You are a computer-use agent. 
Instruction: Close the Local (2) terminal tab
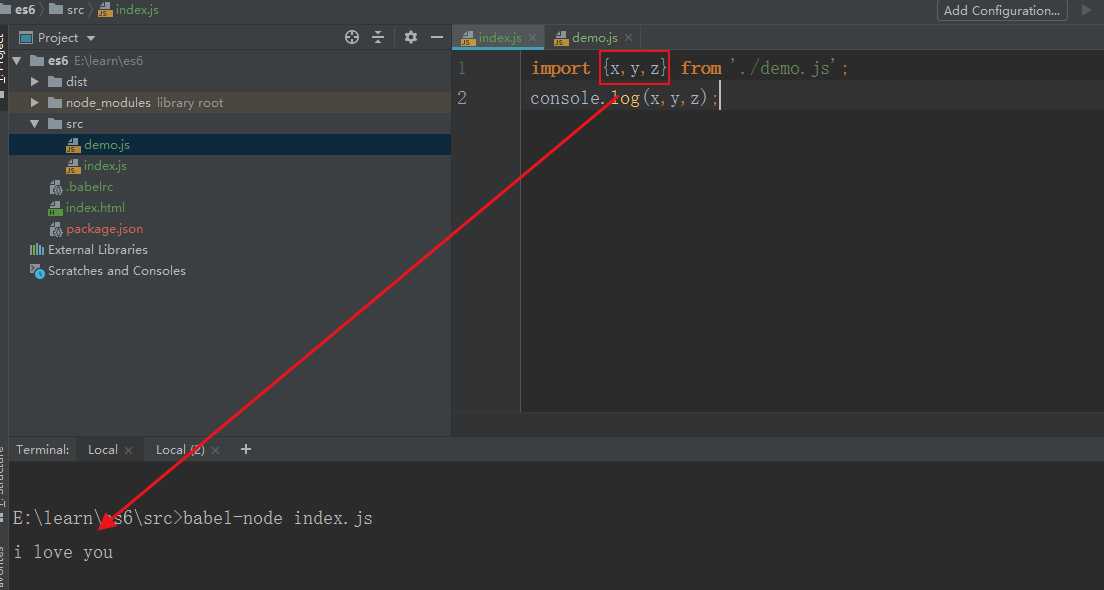[x=215, y=451]
